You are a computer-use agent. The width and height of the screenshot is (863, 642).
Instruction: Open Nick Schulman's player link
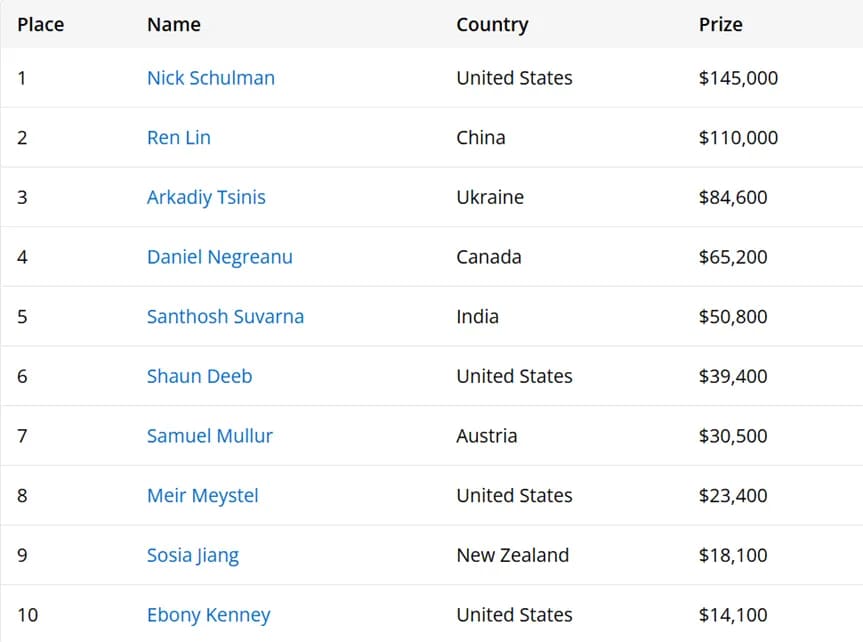click(x=211, y=78)
